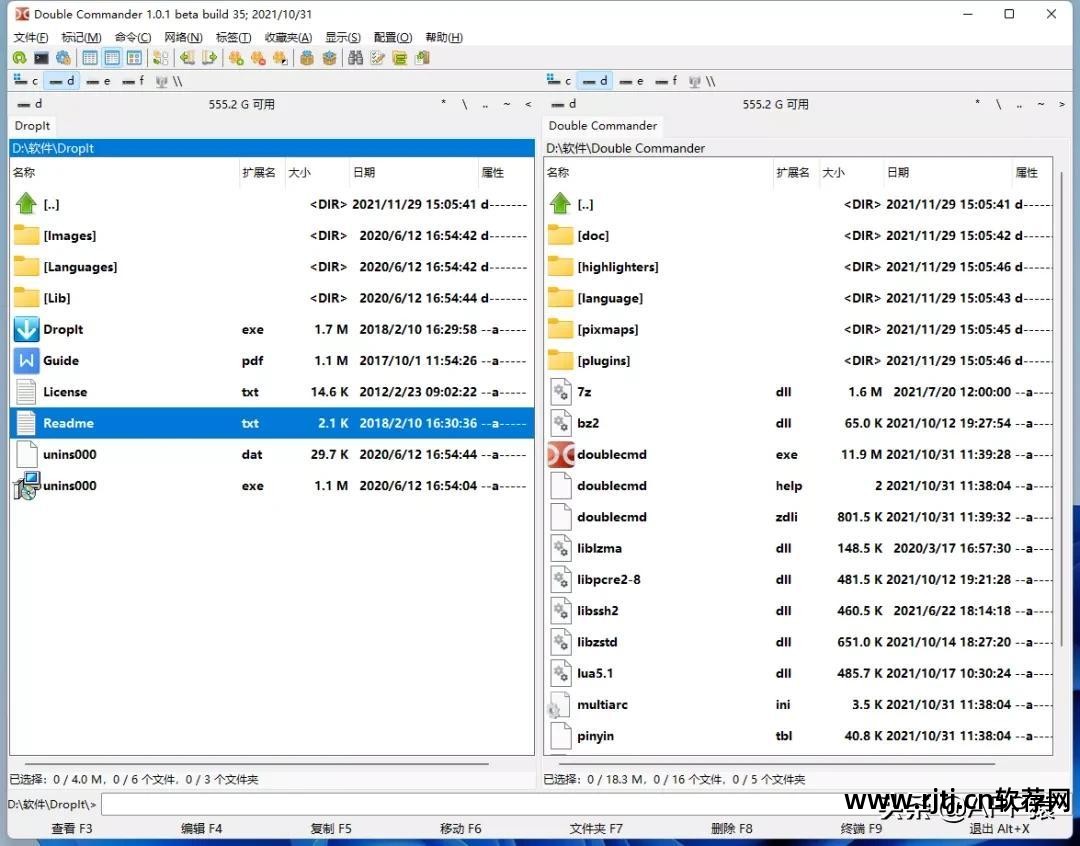Sort right panel by 属性 column header
Viewport: 1080px width, 846px height.
click(1031, 172)
